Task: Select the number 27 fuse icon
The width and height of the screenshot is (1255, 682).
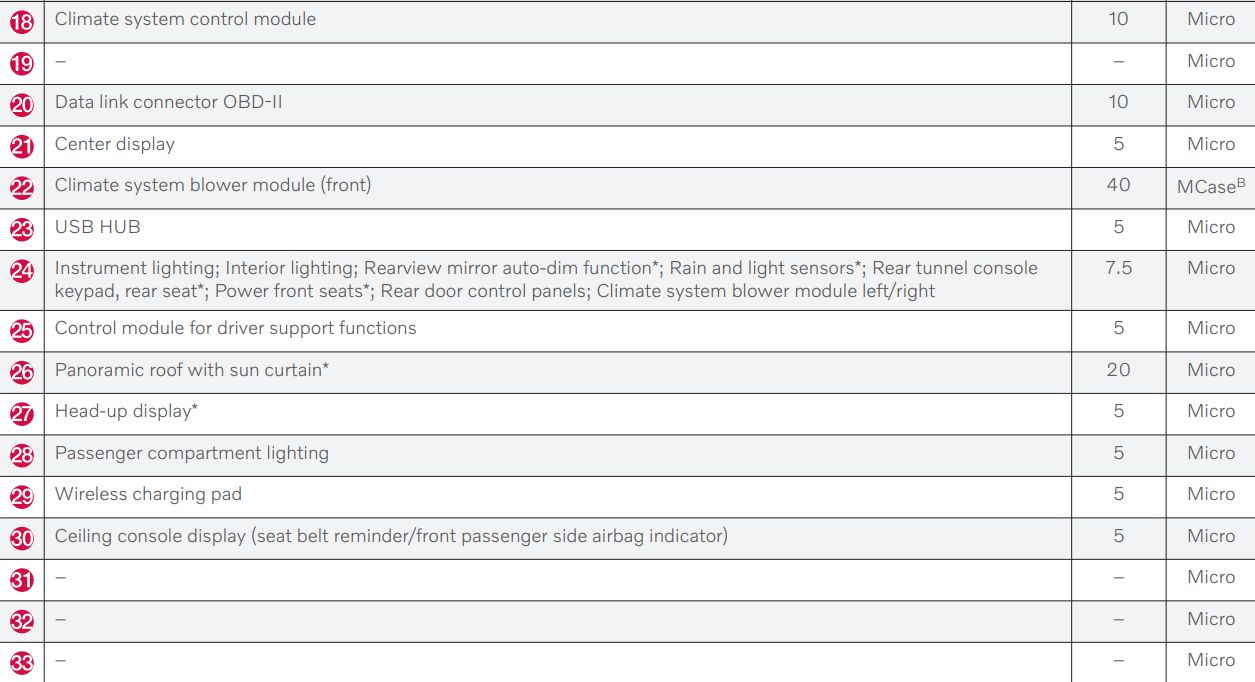Action: tap(22, 413)
